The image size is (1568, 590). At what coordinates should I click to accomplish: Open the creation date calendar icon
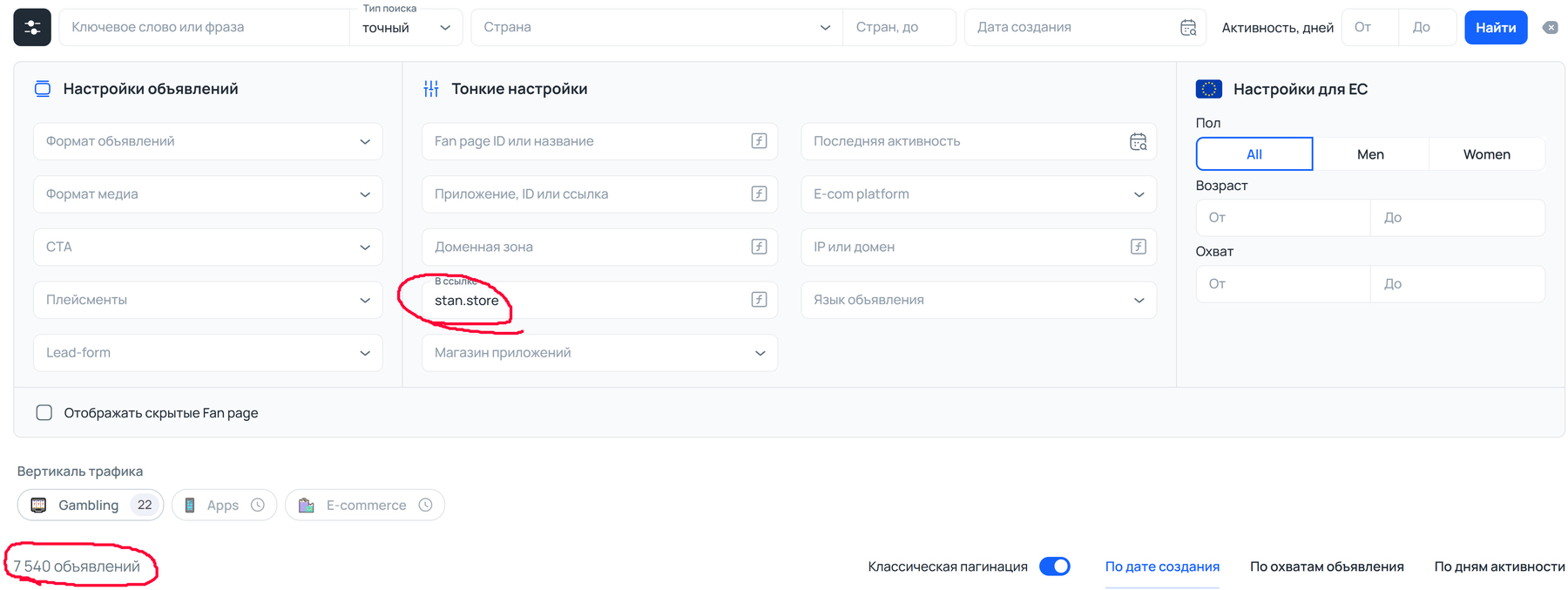[1187, 28]
